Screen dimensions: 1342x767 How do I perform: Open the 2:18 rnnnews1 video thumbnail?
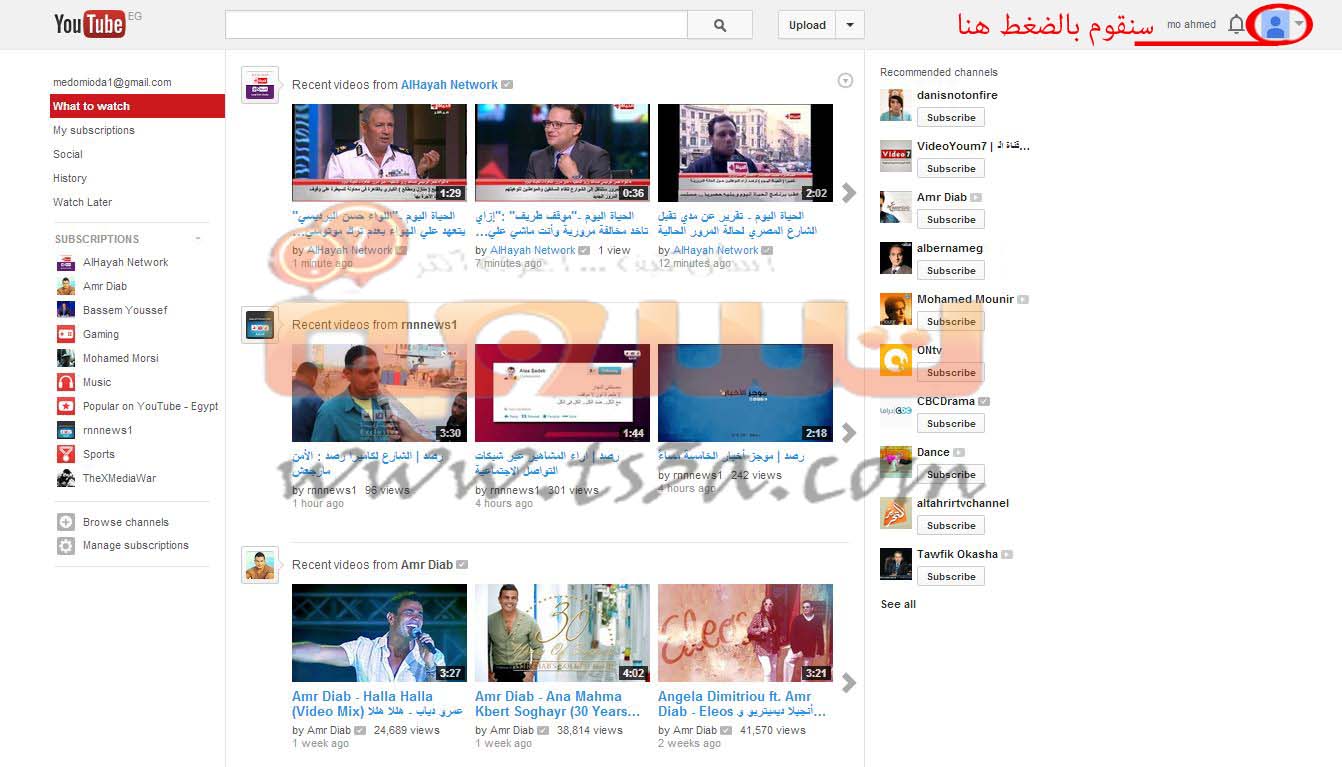(x=745, y=393)
